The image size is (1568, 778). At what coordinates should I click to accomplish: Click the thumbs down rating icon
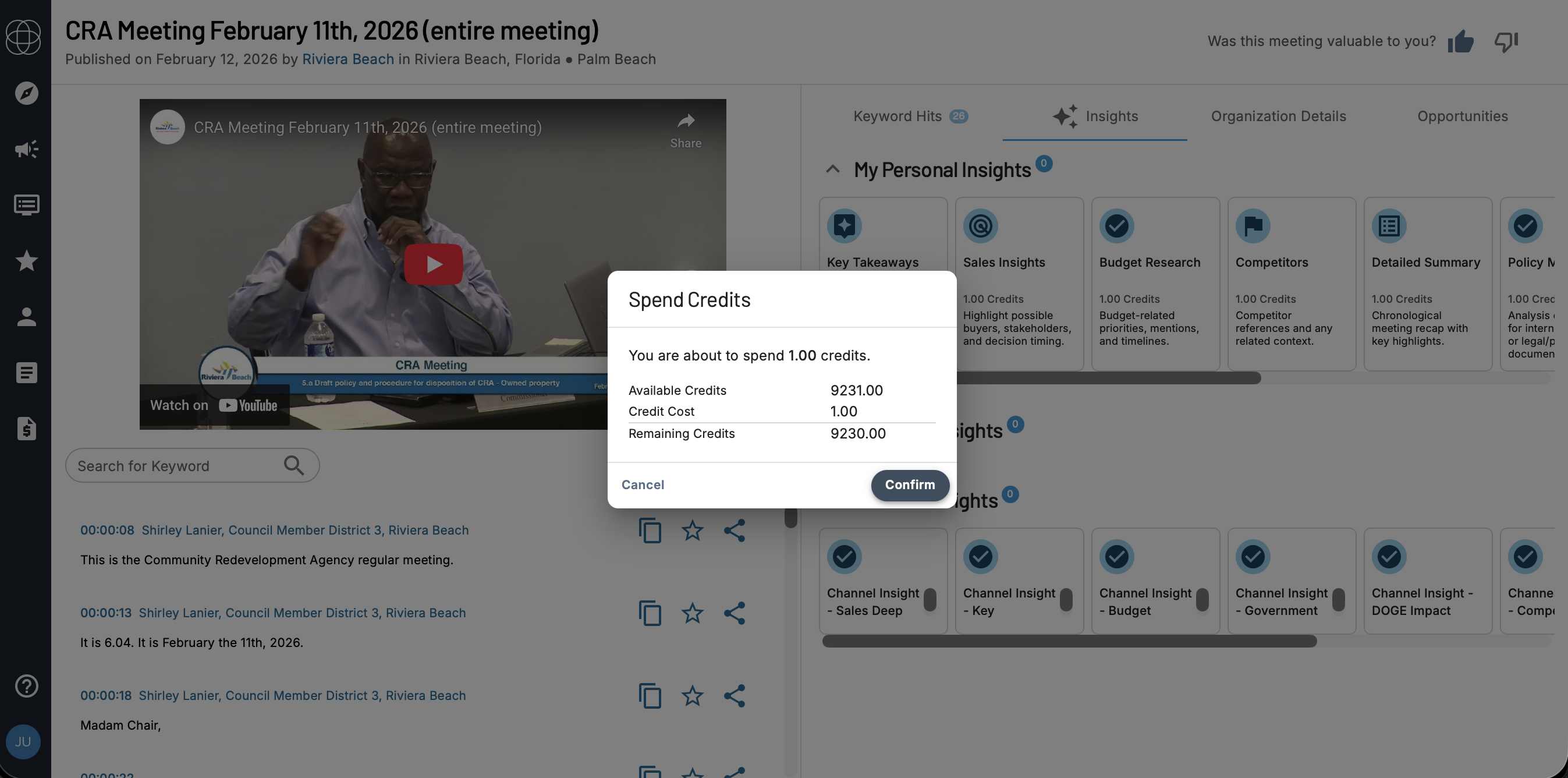(1506, 42)
